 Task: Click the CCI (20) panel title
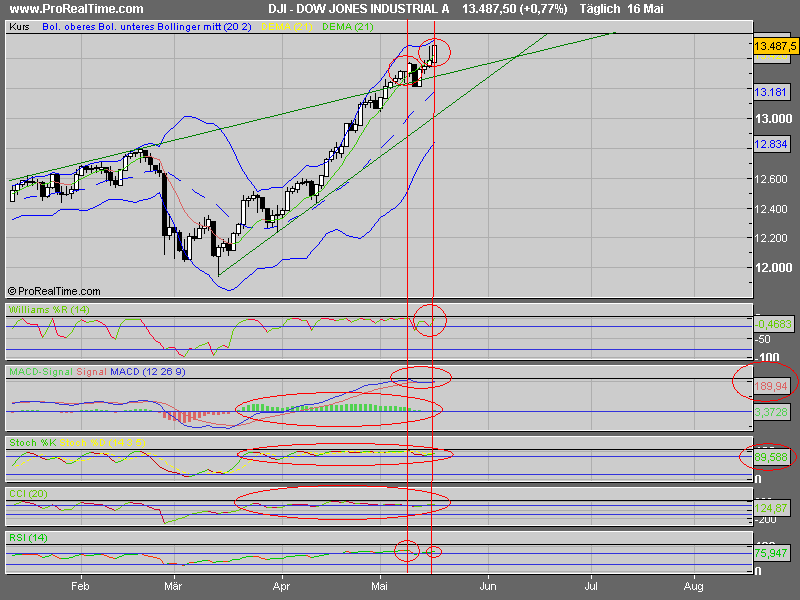click(x=28, y=494)
